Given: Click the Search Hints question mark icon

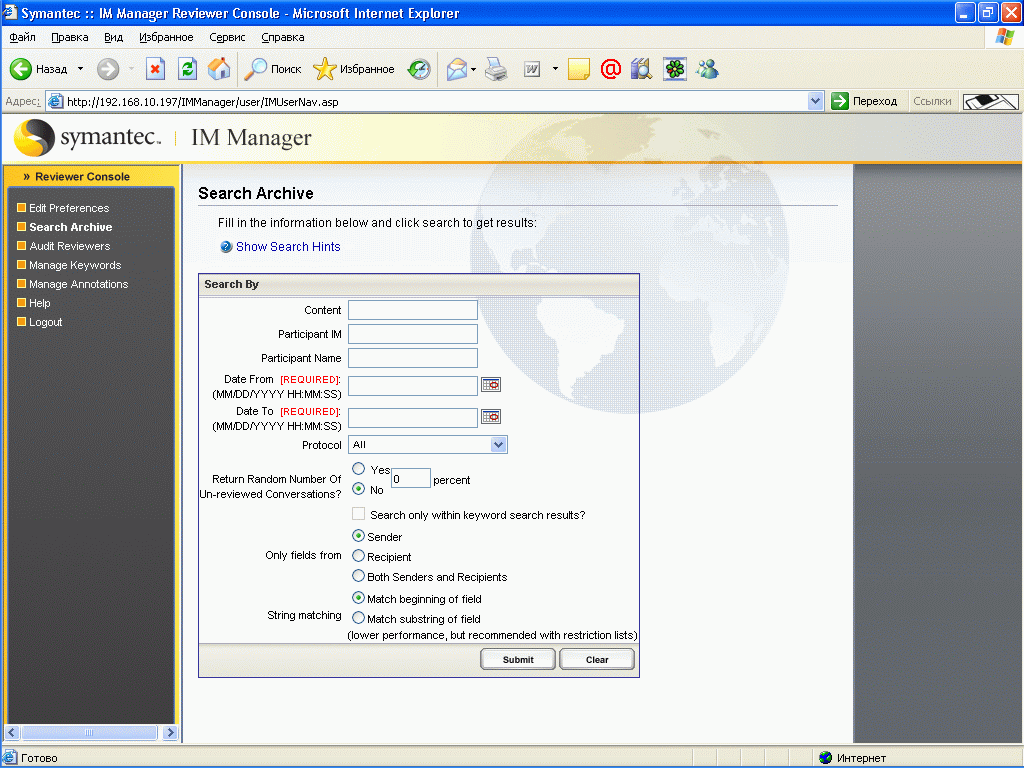Looking at the screenshot, I should pos(226,247).
